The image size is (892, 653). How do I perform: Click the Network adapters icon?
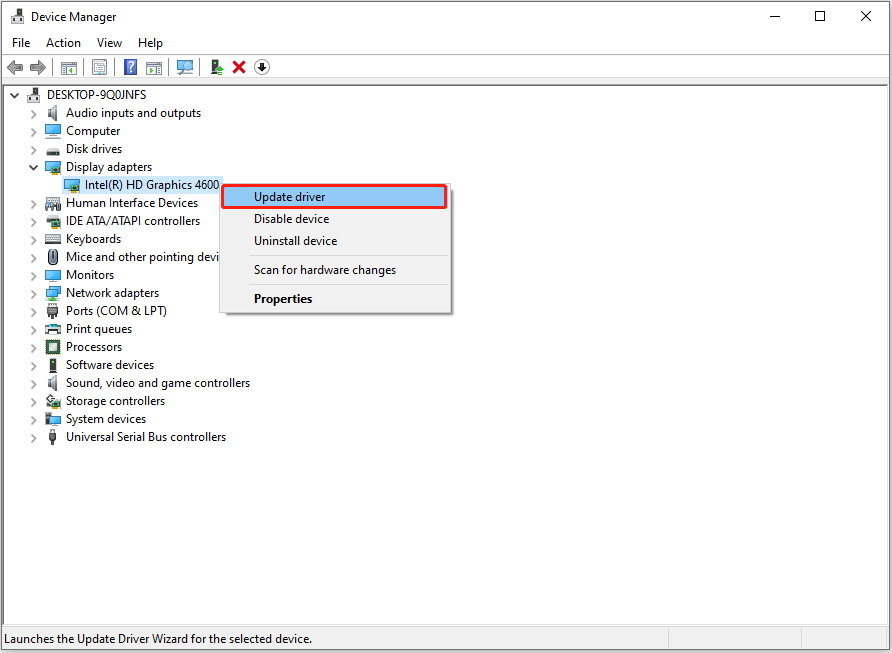(53, 294)
